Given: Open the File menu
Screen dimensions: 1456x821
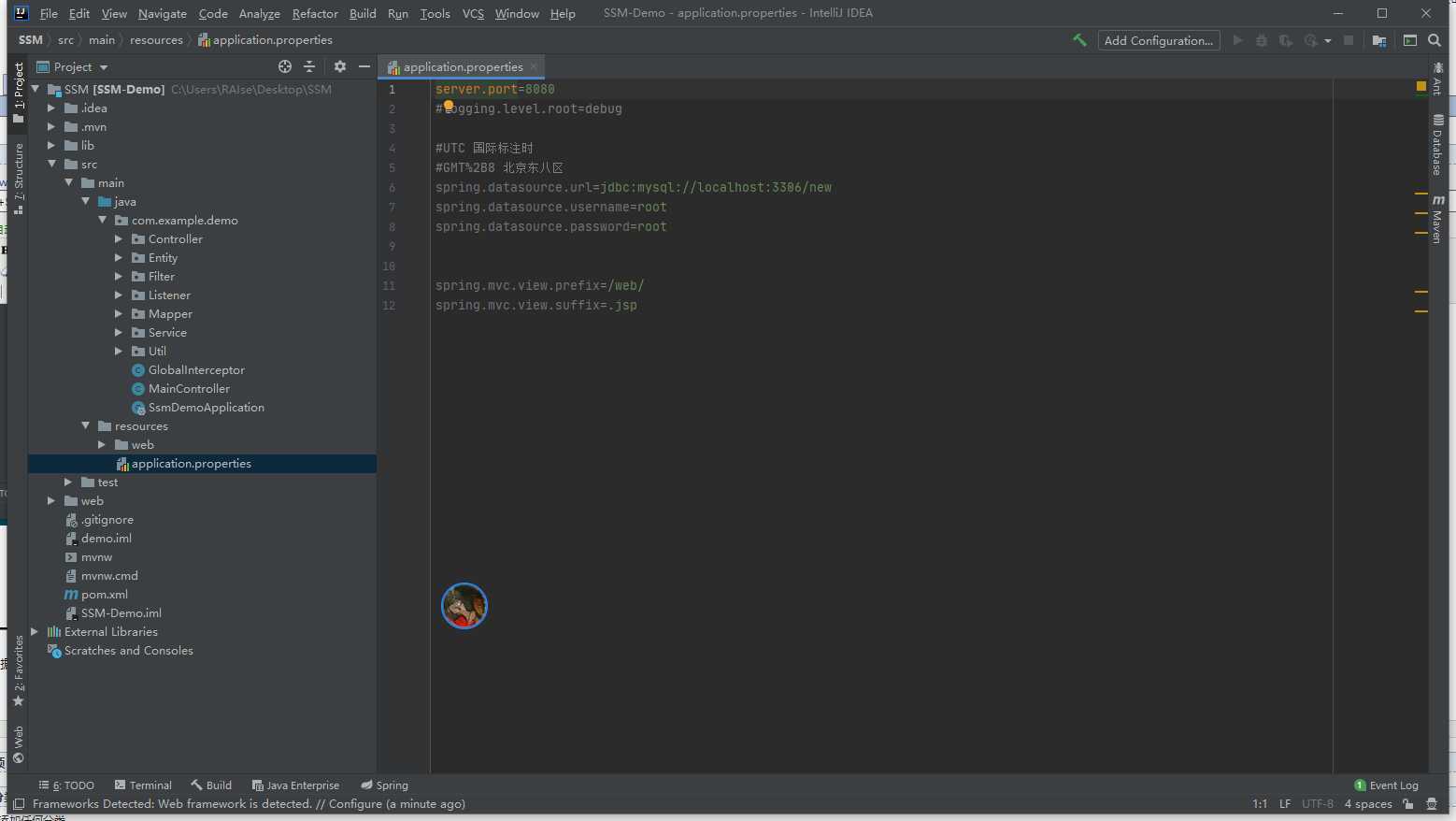Looking at the screenshot, I should 49,13.
